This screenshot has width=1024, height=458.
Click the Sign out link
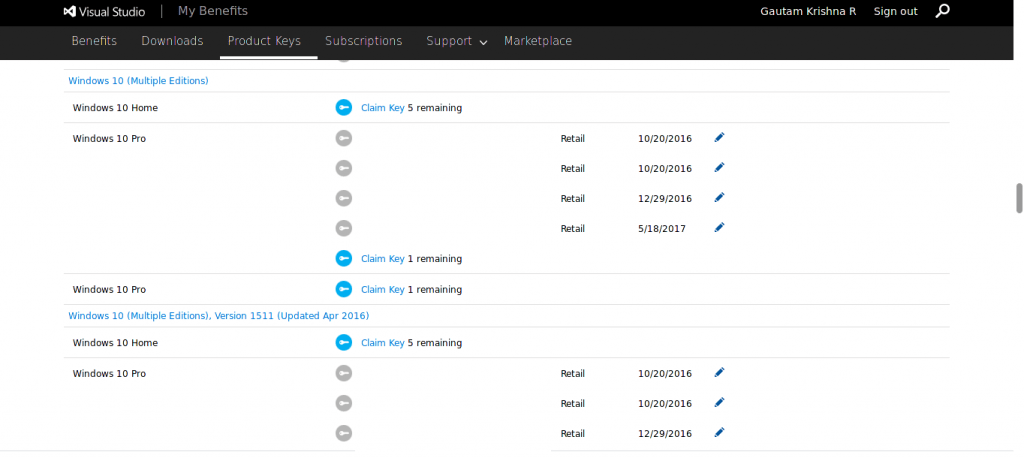(x=895, y=11)
